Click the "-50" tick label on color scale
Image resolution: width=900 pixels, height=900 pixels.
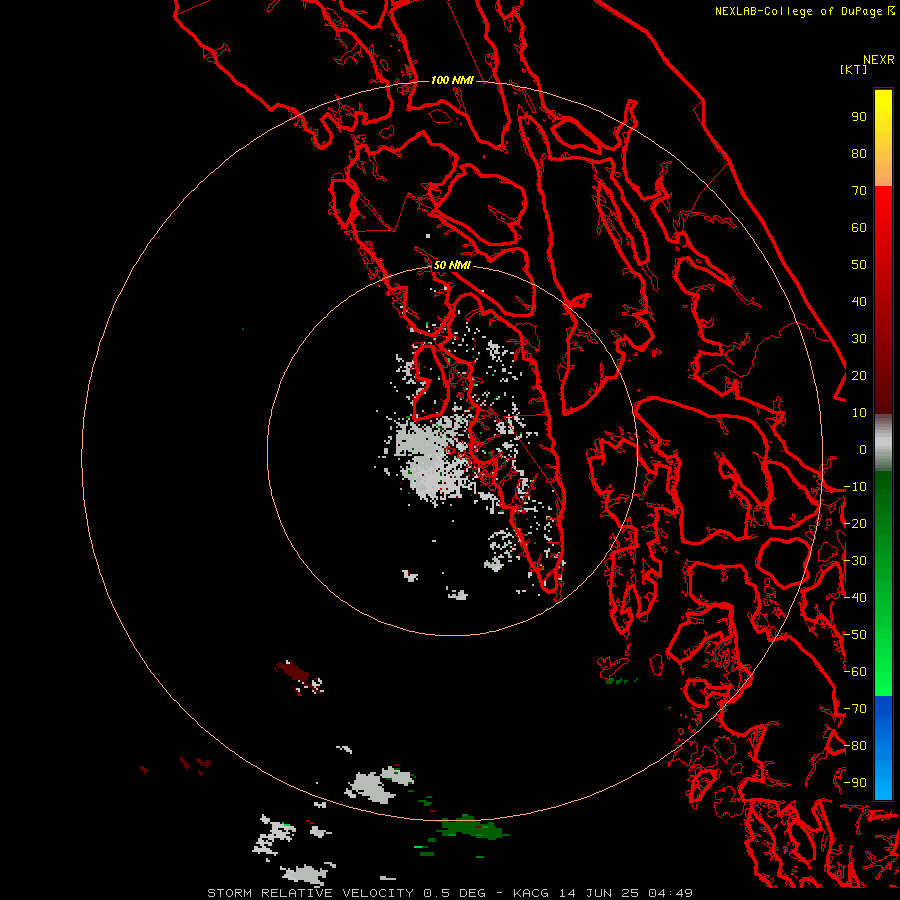coord(855,635)
